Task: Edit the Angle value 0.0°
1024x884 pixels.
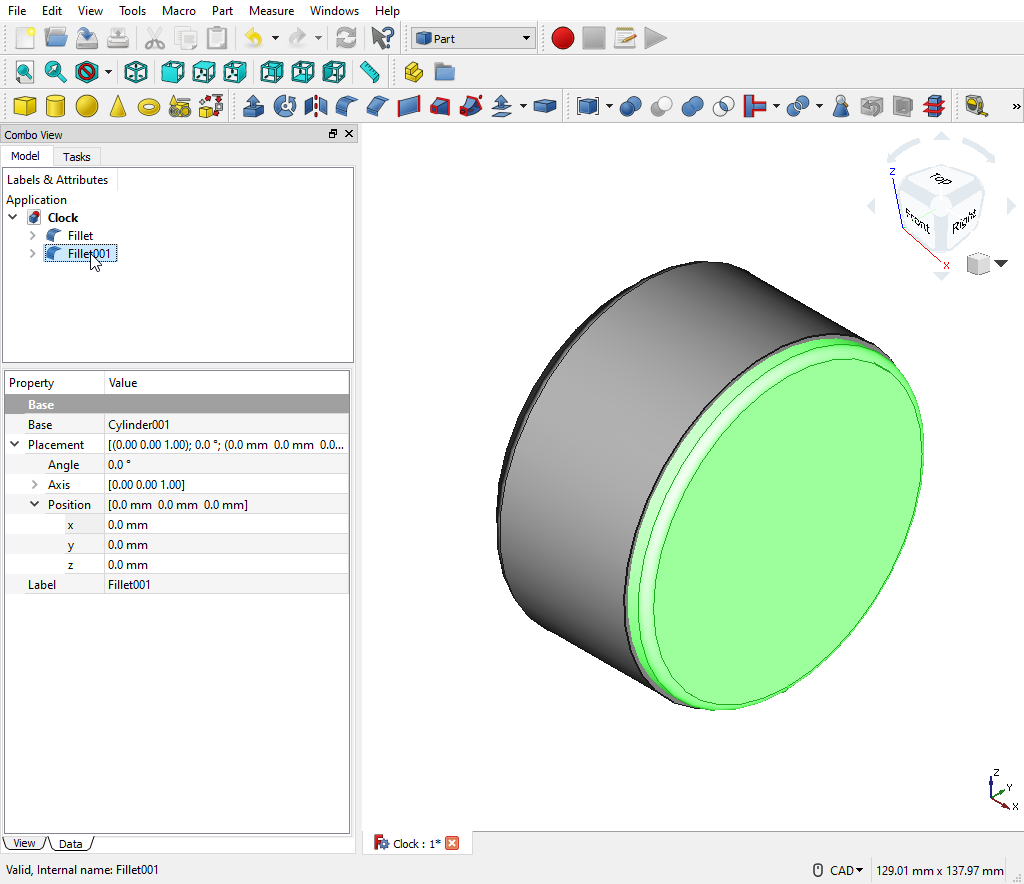Action: tap(227, 464)
